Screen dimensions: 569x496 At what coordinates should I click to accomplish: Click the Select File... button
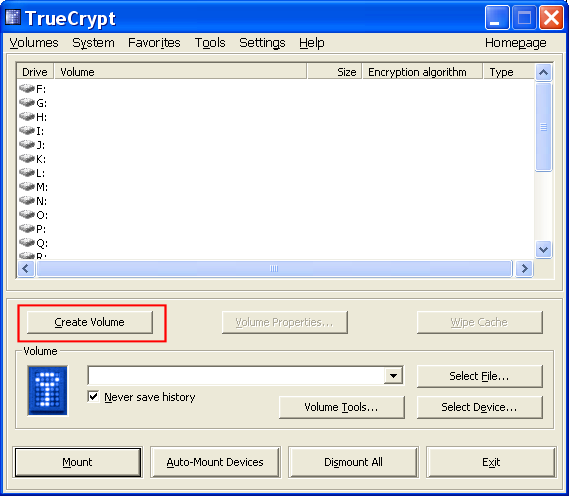480,376
